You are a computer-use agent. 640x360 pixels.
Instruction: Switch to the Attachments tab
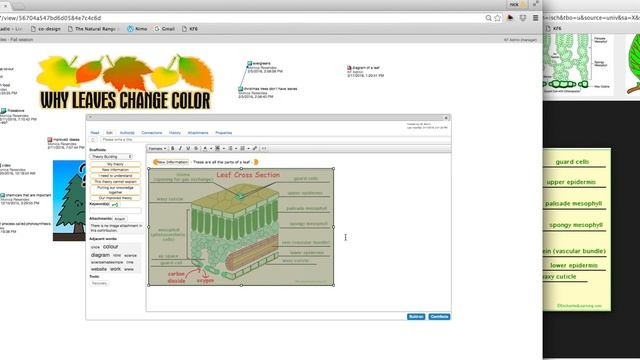coord(198,133)
